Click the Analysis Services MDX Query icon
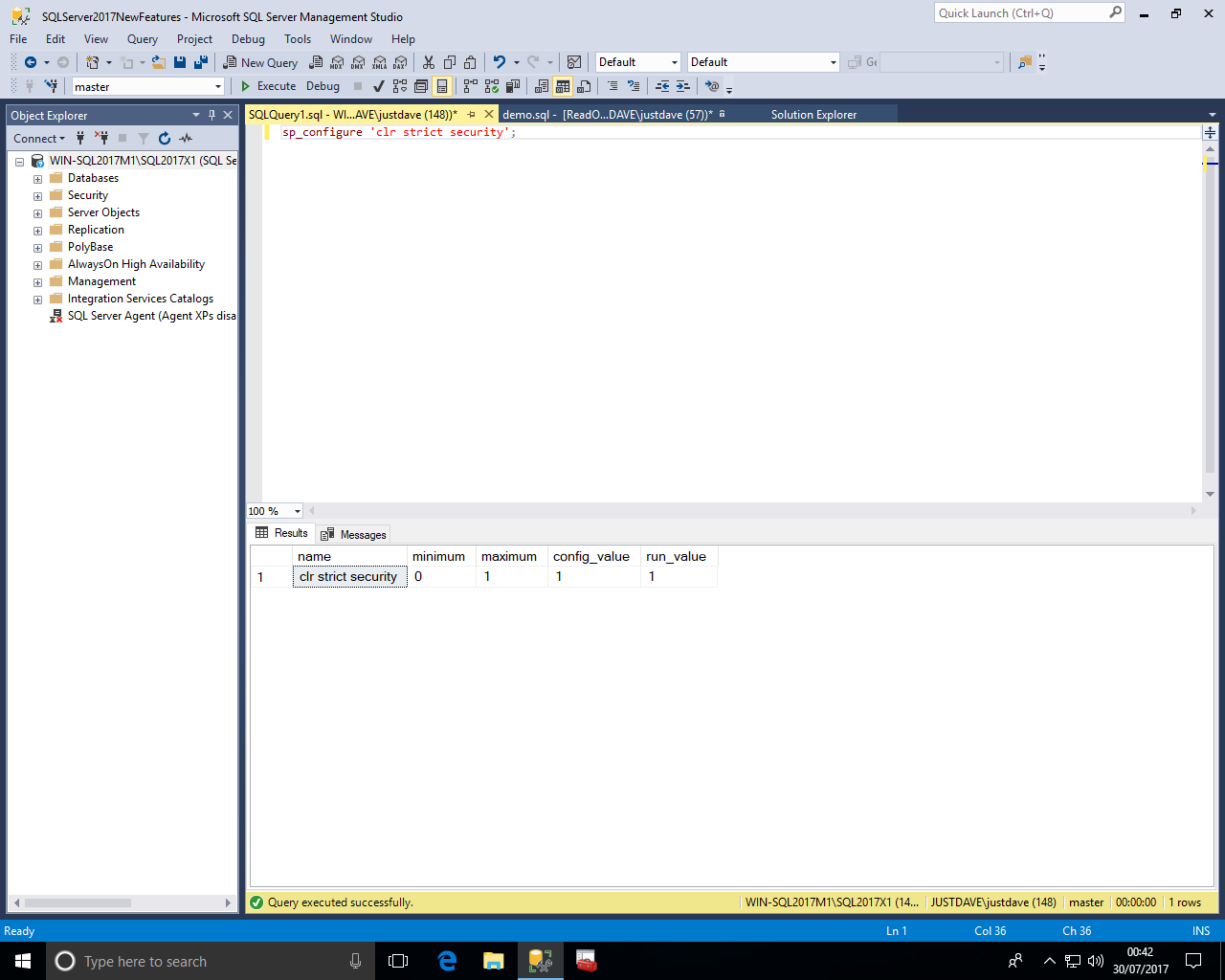The width and height of the screenshot is (1225, 980). pos(337,62)
